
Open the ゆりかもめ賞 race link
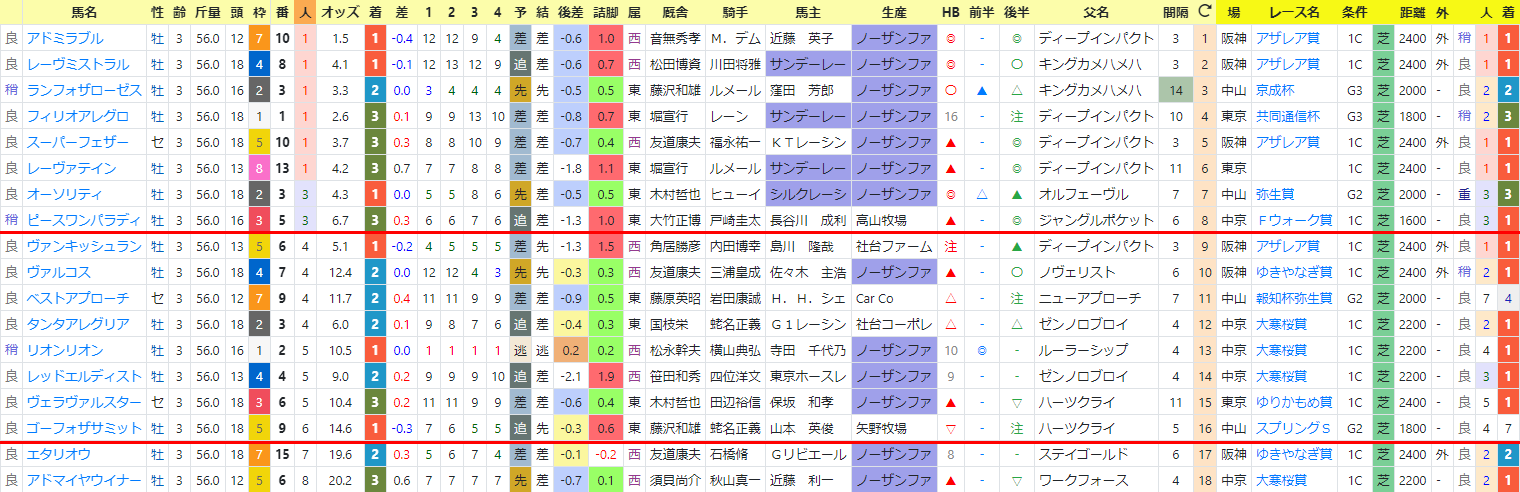(1295, 403)
